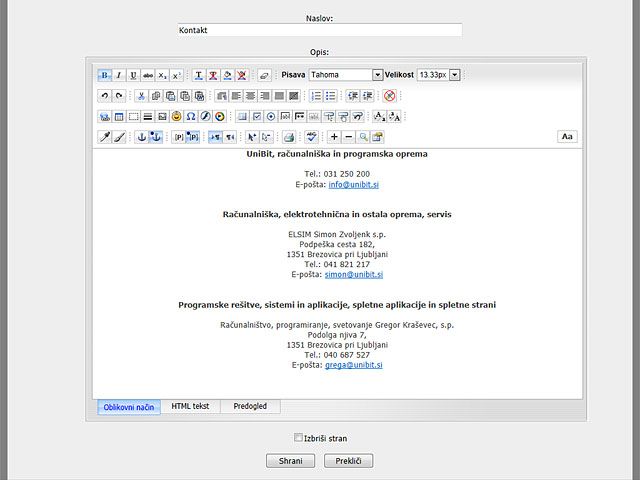Zoom in with the plus icon
The image size is (640, 480).
334,137
